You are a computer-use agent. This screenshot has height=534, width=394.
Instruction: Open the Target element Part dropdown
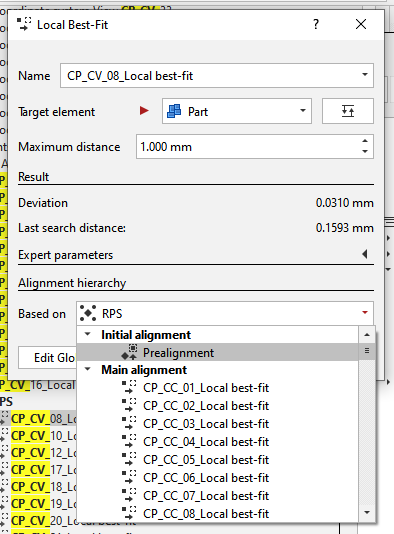coord(237,111)
